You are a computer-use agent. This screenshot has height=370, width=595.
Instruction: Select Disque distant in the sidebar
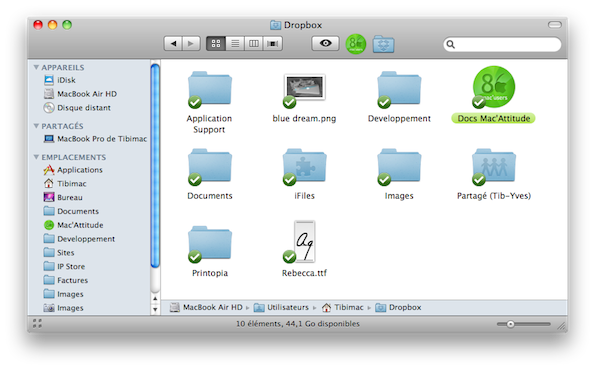point(77,108)
